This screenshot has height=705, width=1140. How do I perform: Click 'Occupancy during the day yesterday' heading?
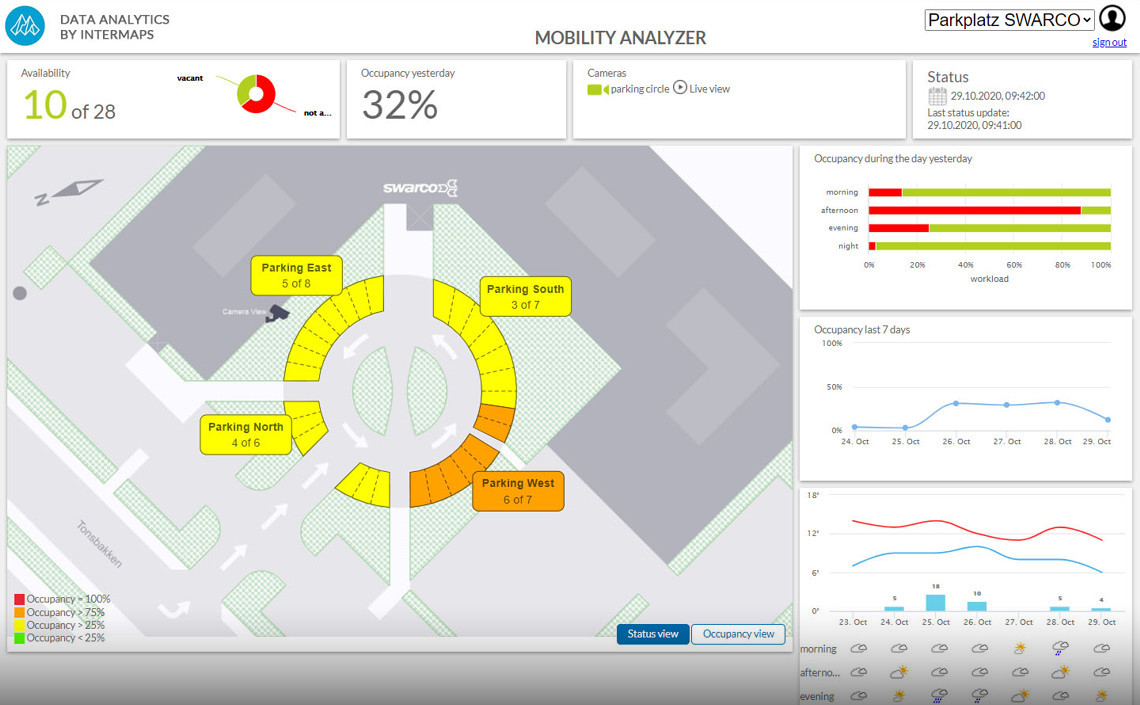click(x=893, y=158)
